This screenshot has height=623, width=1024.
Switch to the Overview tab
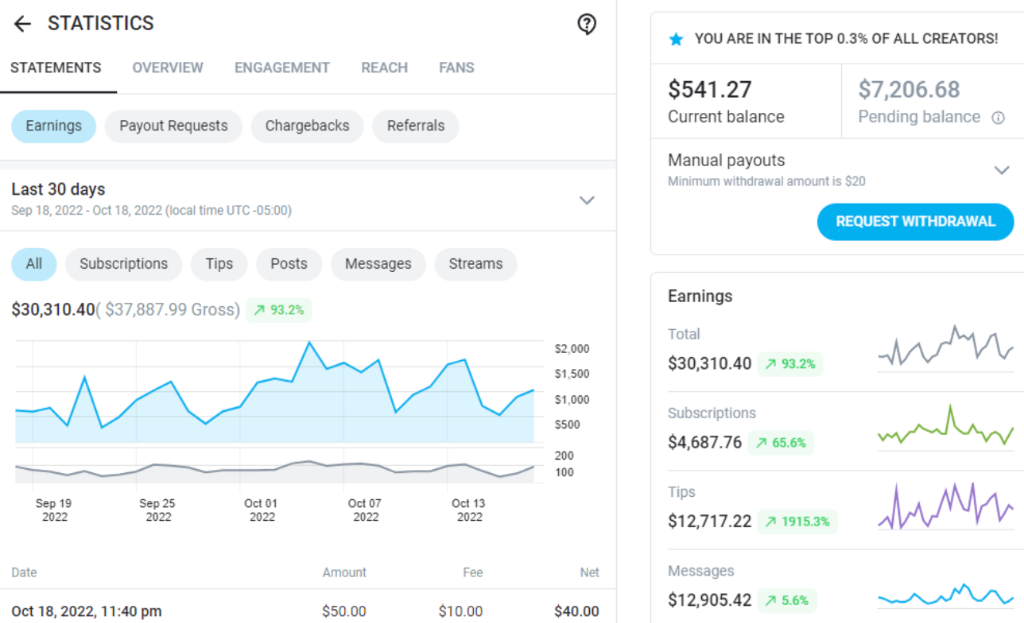coord(167,68)
